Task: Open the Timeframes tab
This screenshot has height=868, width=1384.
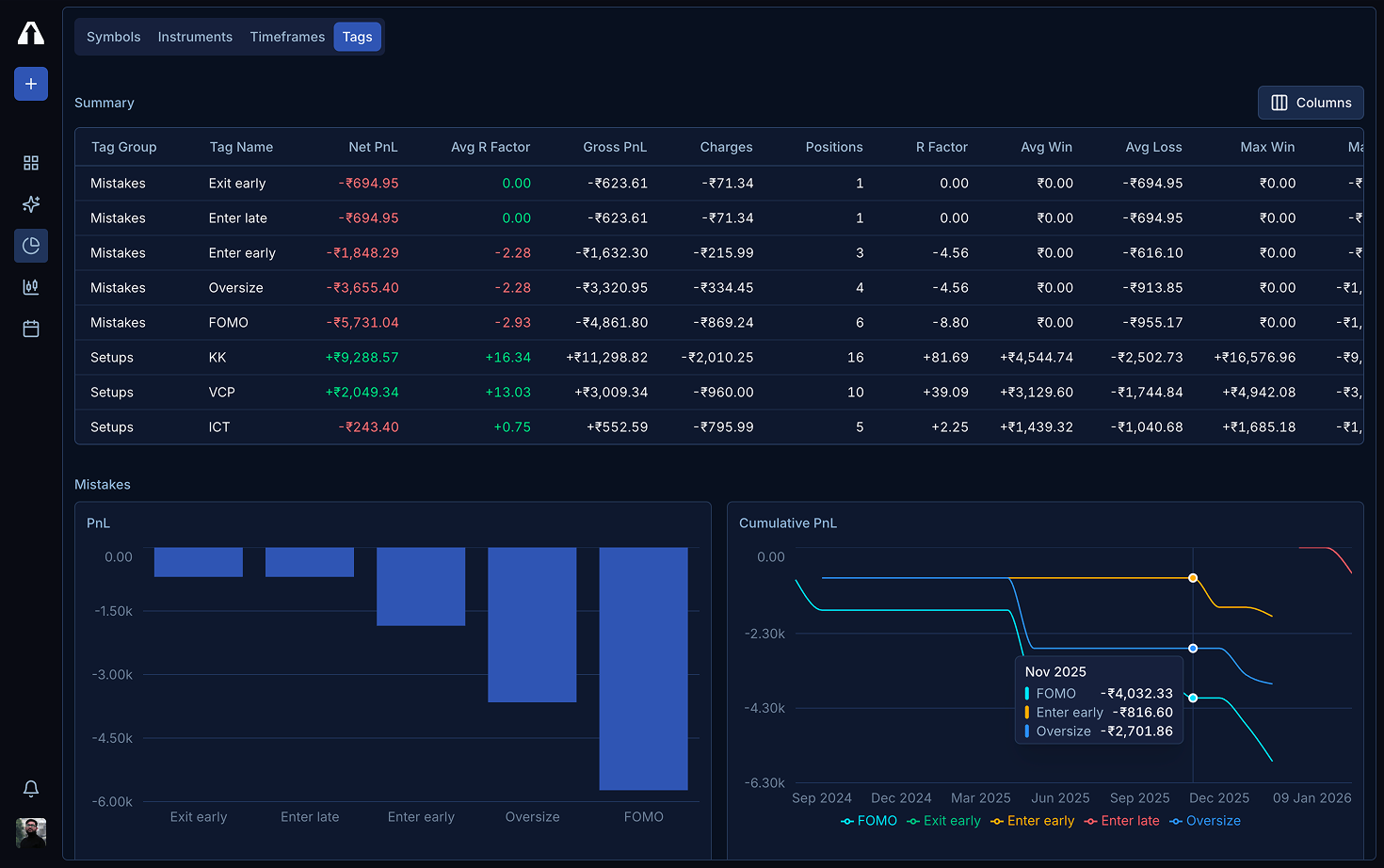Action: pos(287,37)
